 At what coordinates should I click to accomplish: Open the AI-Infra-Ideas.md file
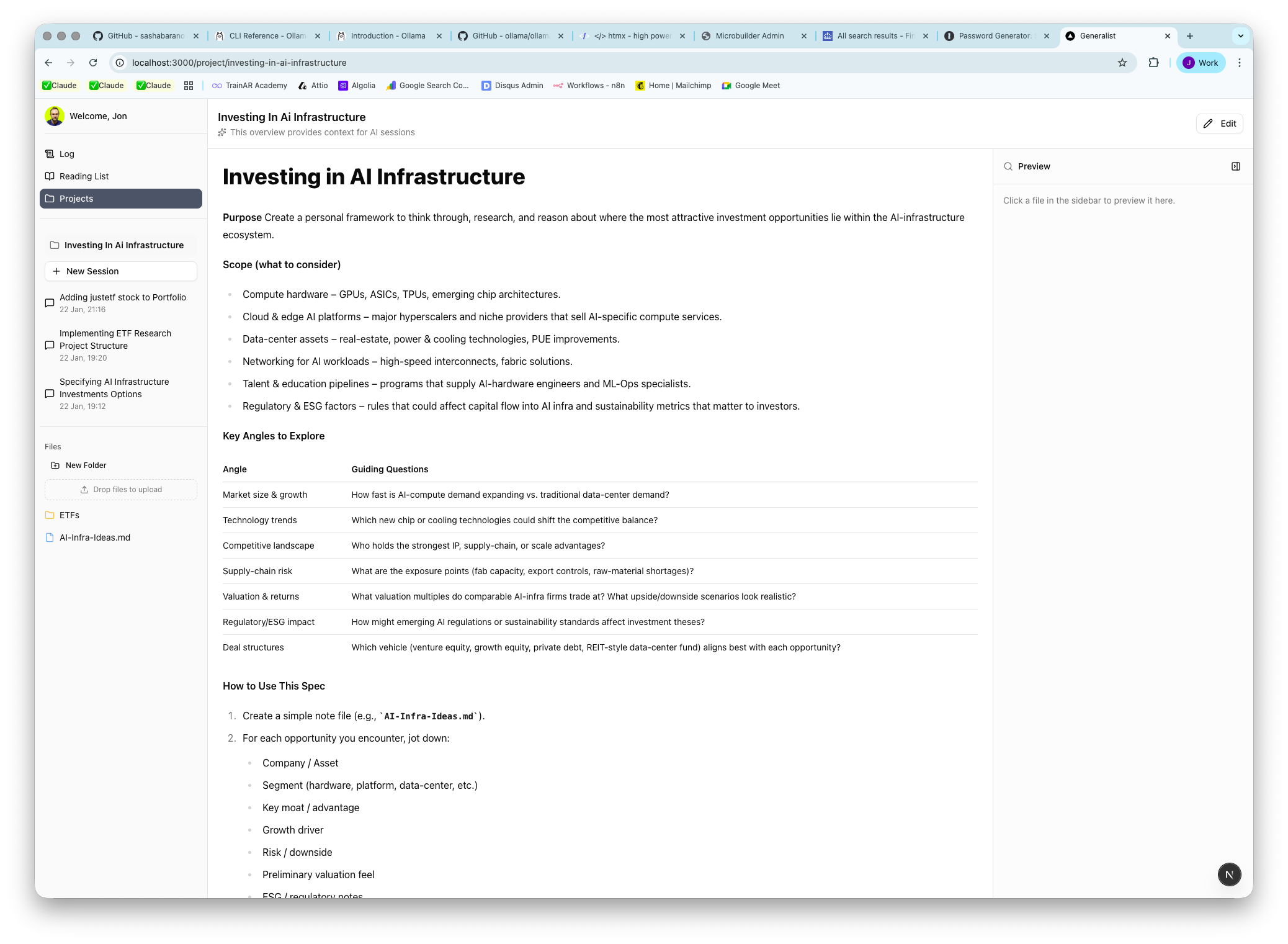click(x=94, y=537)
